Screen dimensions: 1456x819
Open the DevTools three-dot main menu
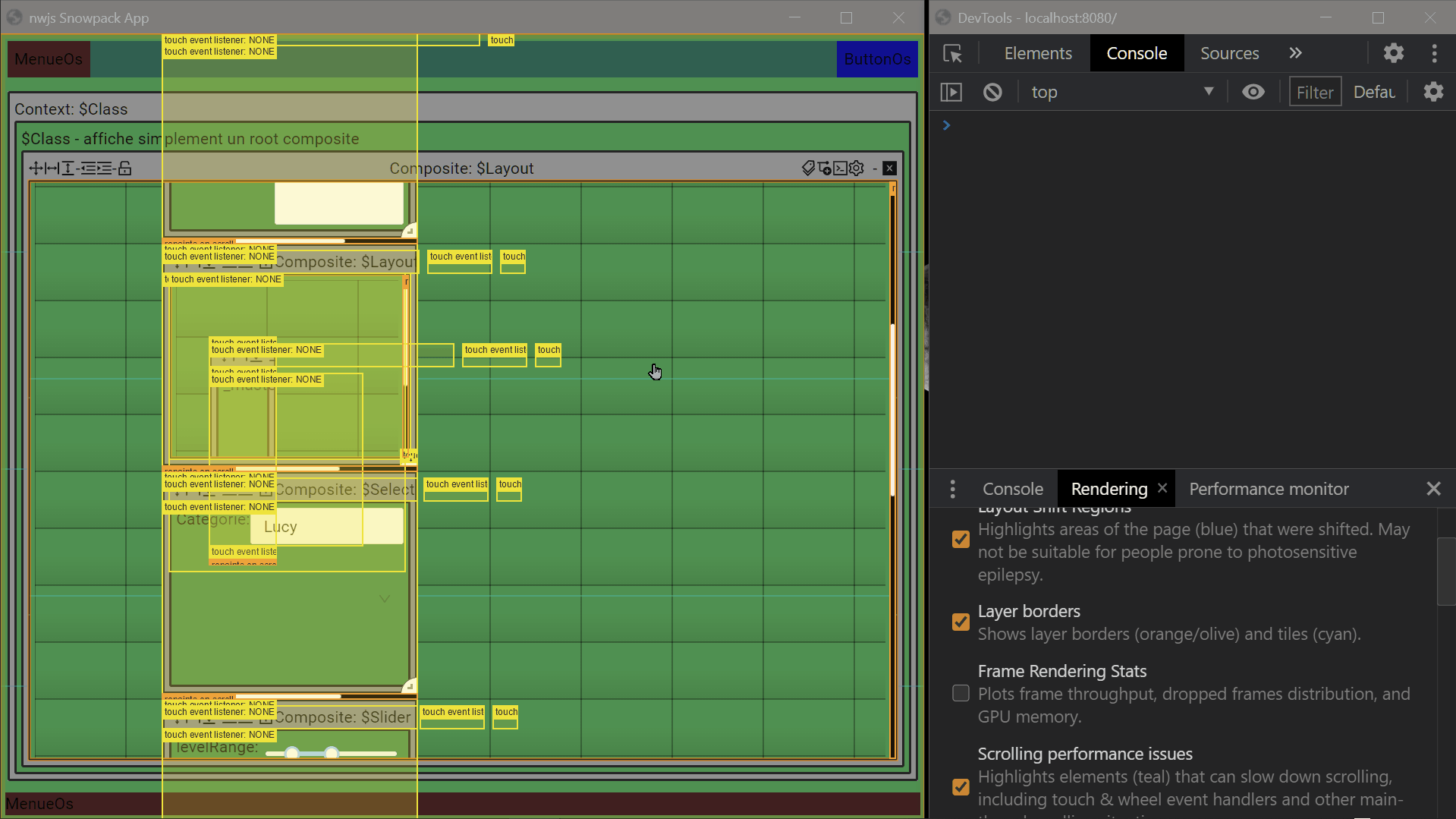tap(1434, 53)
